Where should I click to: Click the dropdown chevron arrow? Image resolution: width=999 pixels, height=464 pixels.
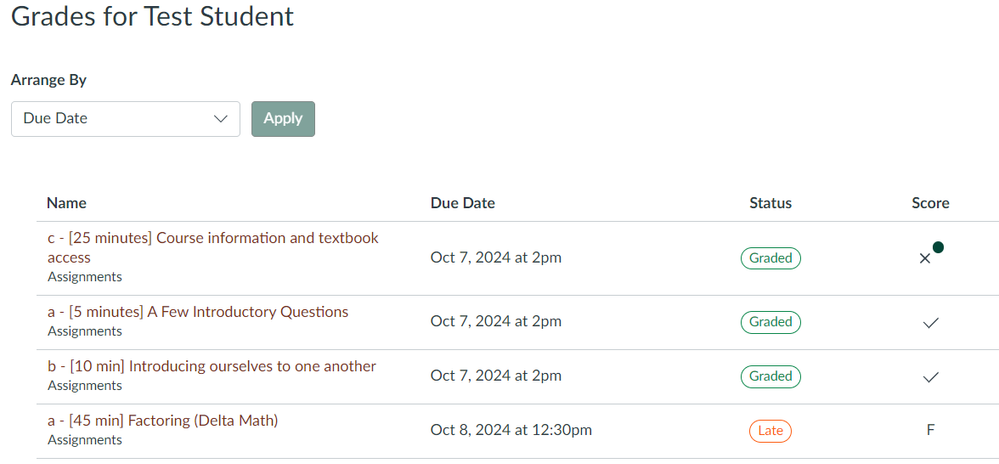pos(221,118)
